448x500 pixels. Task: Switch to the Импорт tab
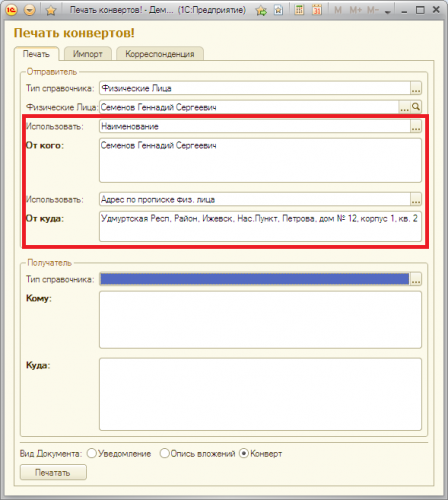click(88, 54)
